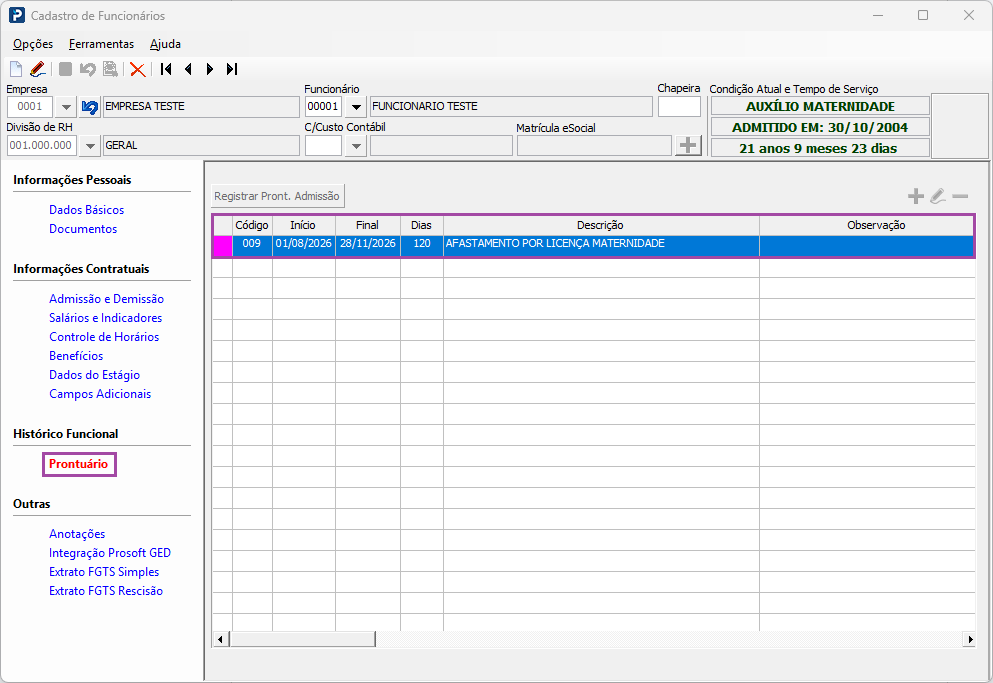Click the C/Custo Contábil code field

click(x=323, y=146)
